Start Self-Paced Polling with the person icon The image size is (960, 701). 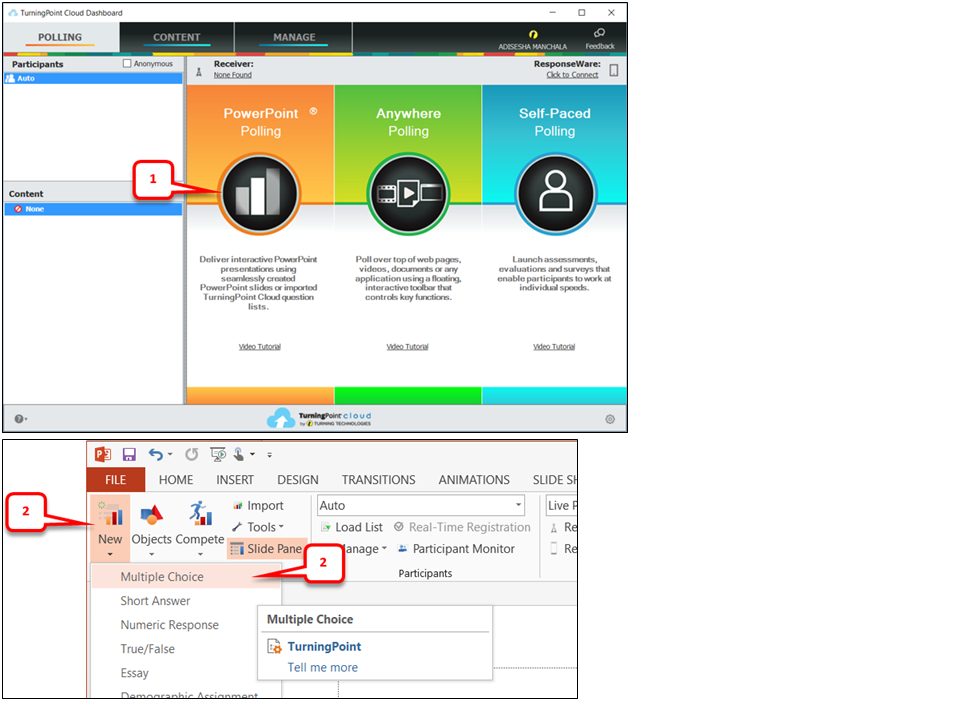[x=555, y=194]
